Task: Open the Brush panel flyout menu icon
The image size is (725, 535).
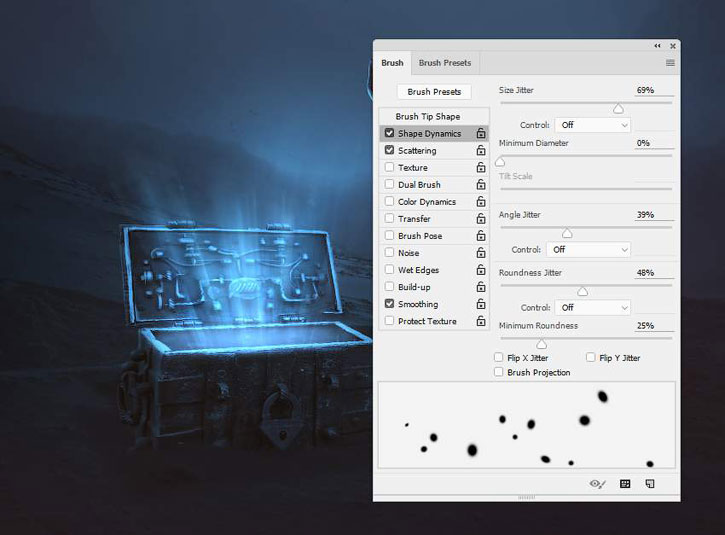Action: pos(670,63)
